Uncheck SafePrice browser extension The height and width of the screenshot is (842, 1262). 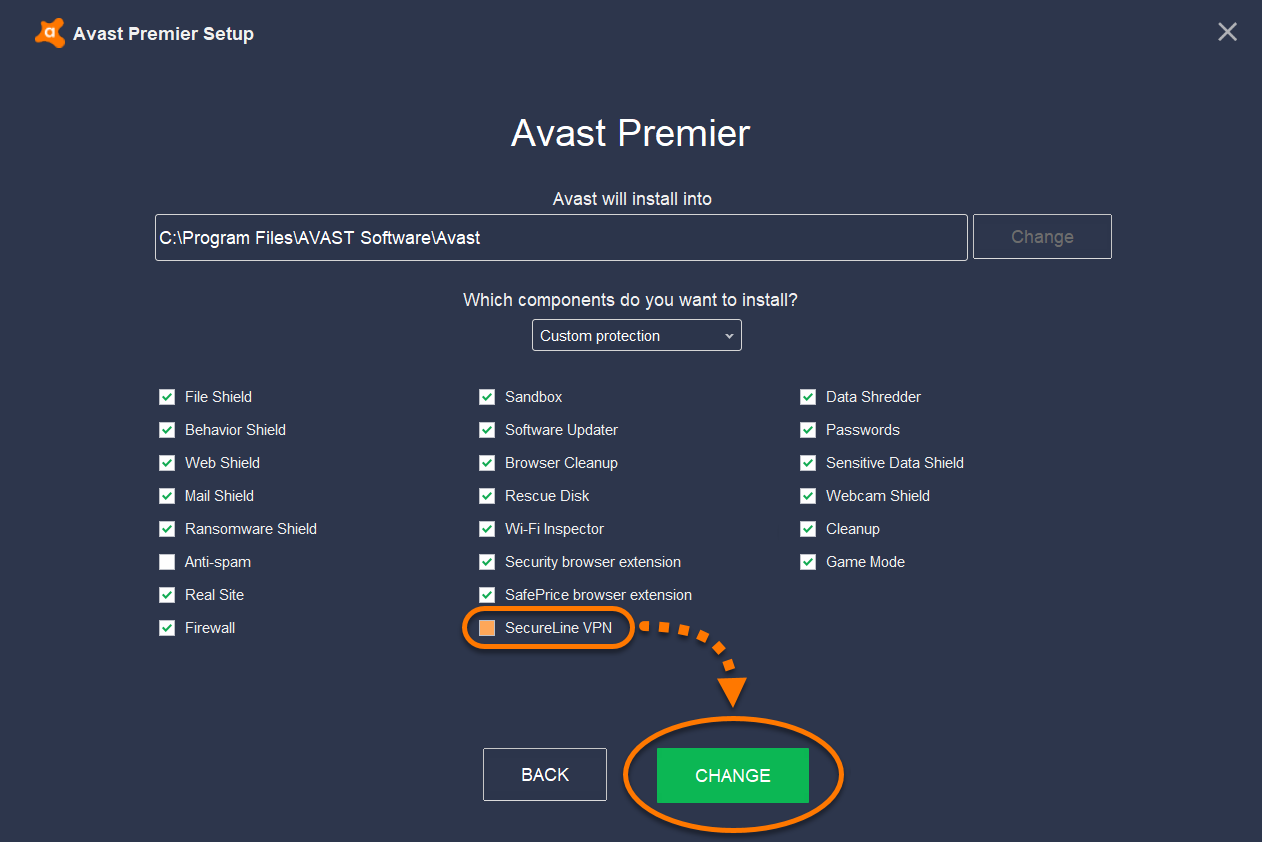tap(487, 595)
